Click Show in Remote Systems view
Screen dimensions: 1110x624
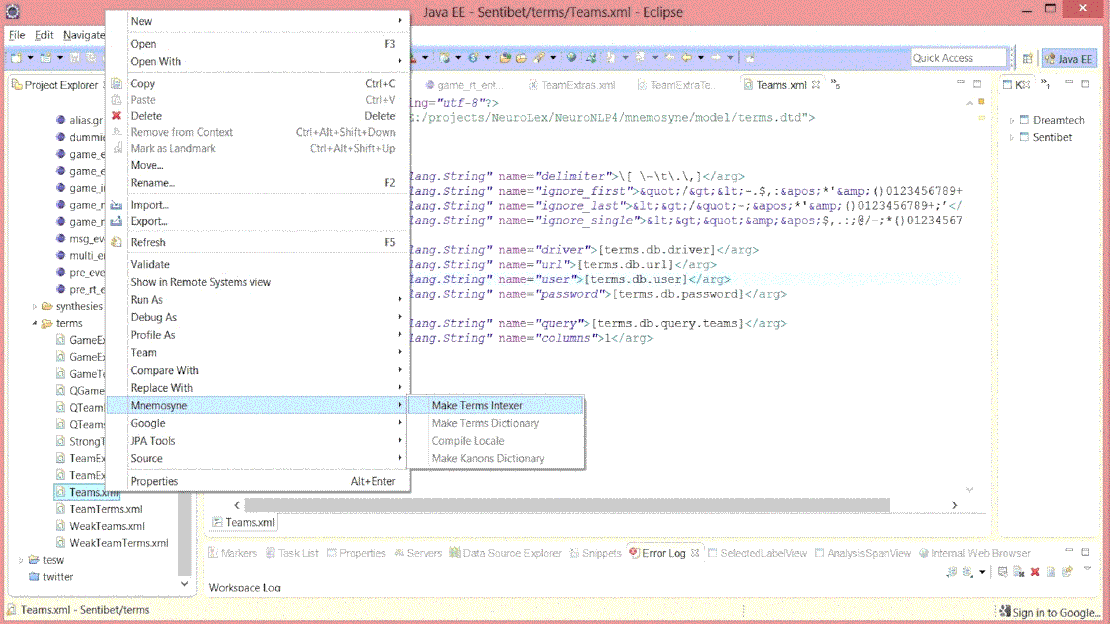pyautogui.click(x=258, y=282)
